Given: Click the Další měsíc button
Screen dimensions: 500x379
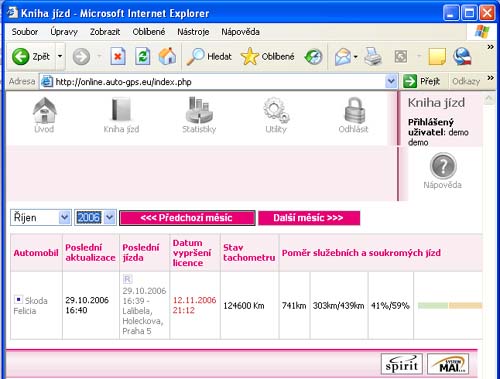Looking at the screenshot, I should (x=309, y=218).
